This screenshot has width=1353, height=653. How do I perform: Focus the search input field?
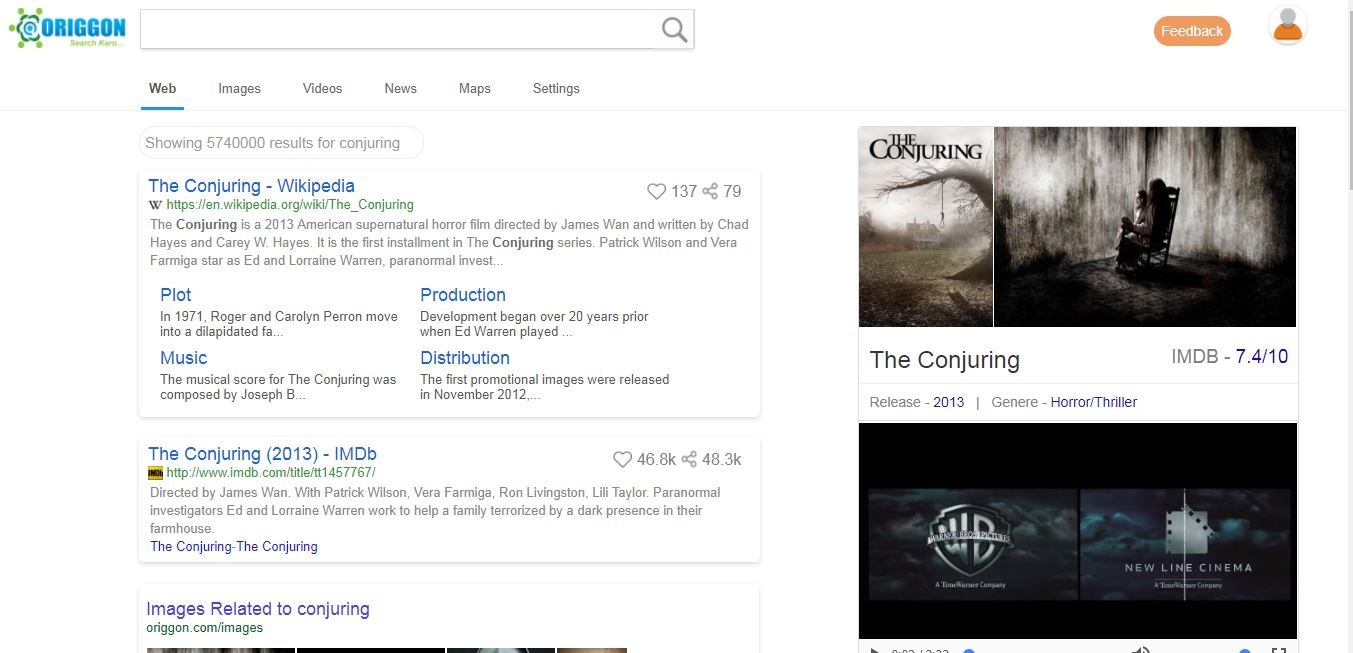click(x=400, y=29)
